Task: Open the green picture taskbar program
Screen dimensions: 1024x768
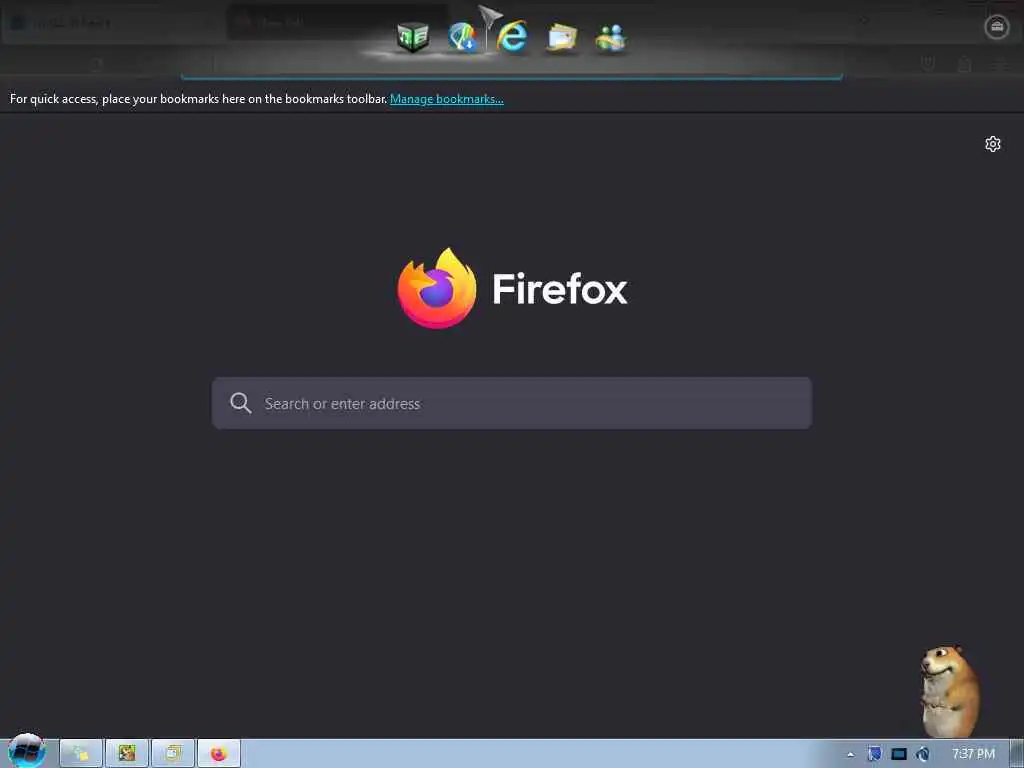Action: click(127, 754)
